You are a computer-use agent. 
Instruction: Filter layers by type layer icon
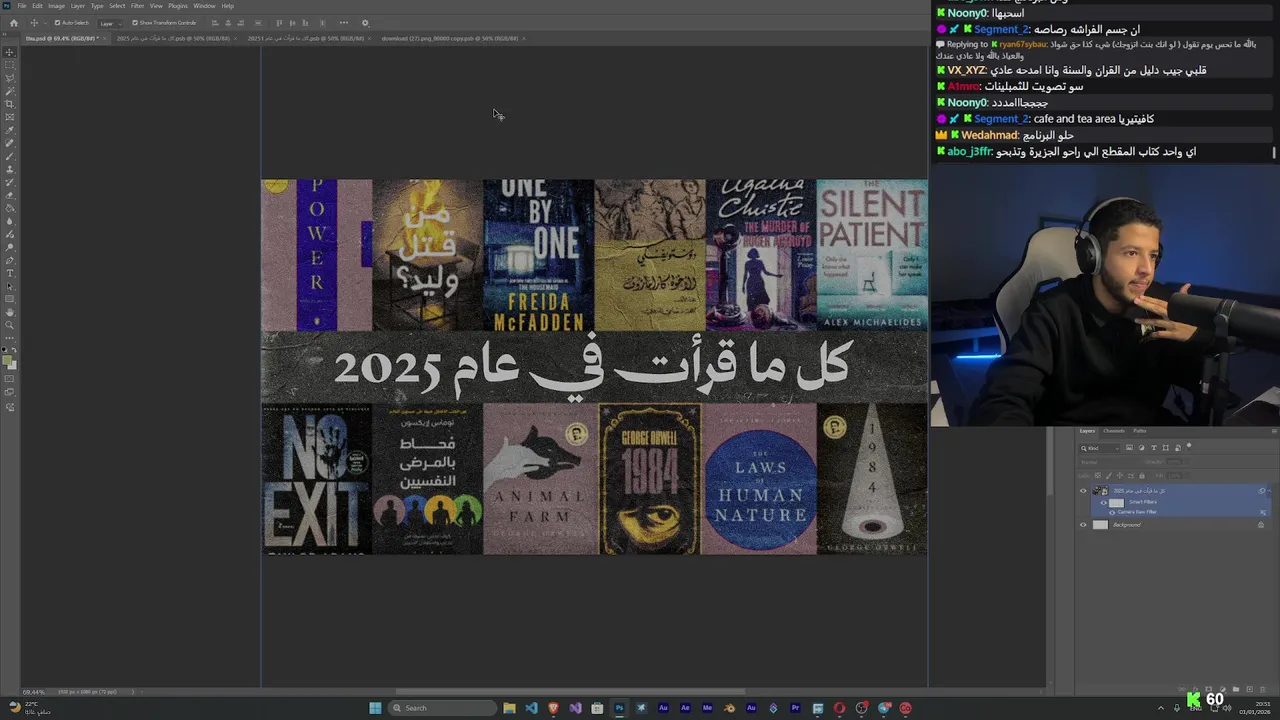coord(1154,448)
